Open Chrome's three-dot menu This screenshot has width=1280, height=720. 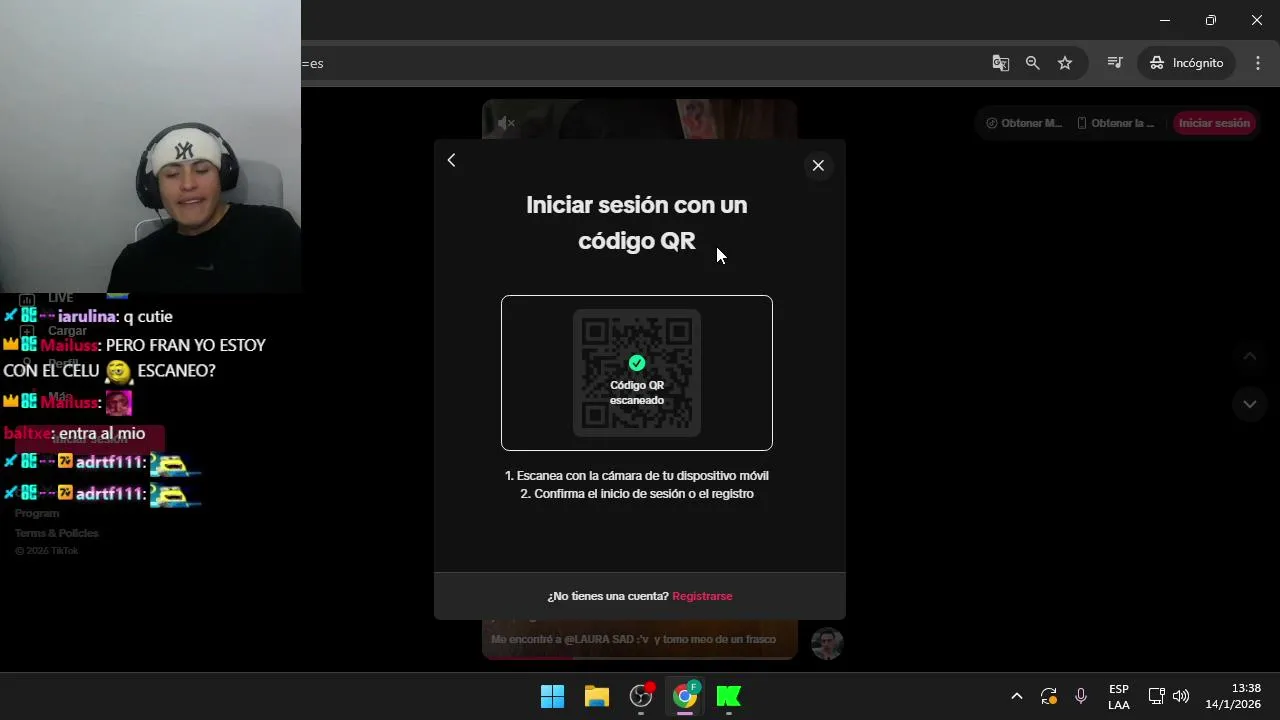[x=1258, y=63]
